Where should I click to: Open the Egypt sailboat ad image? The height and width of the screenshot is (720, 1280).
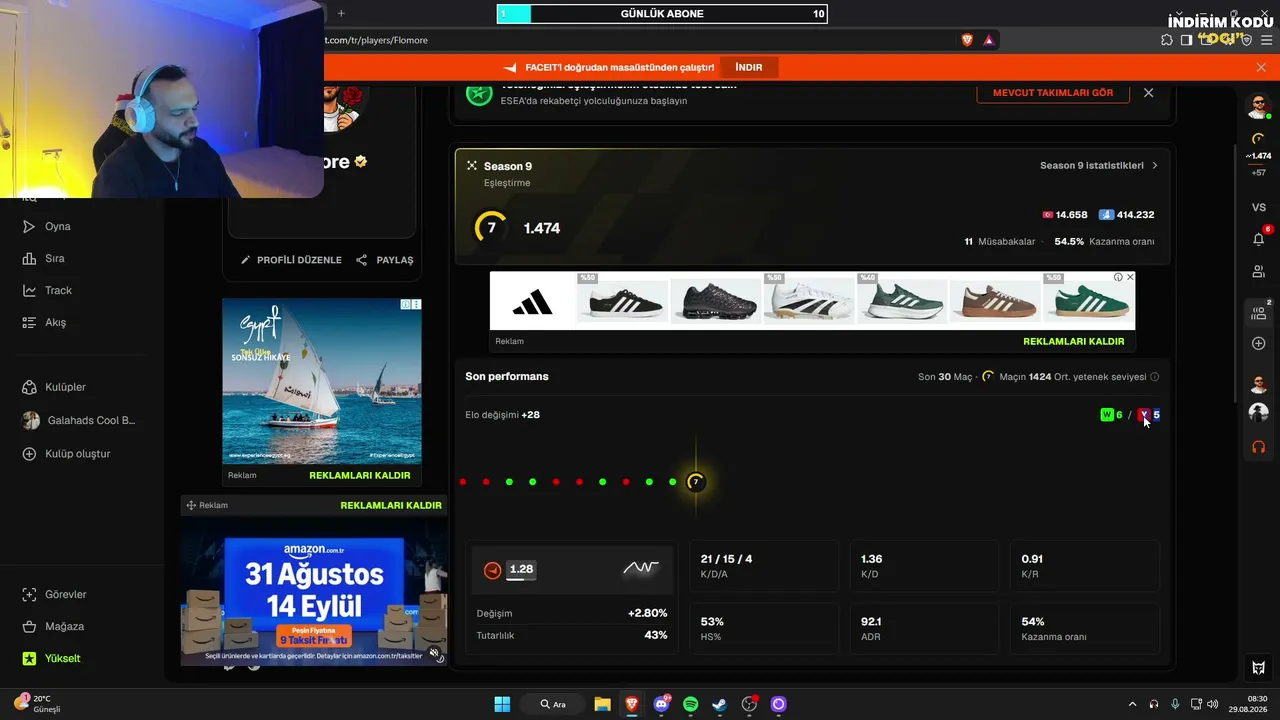[322, 381]
